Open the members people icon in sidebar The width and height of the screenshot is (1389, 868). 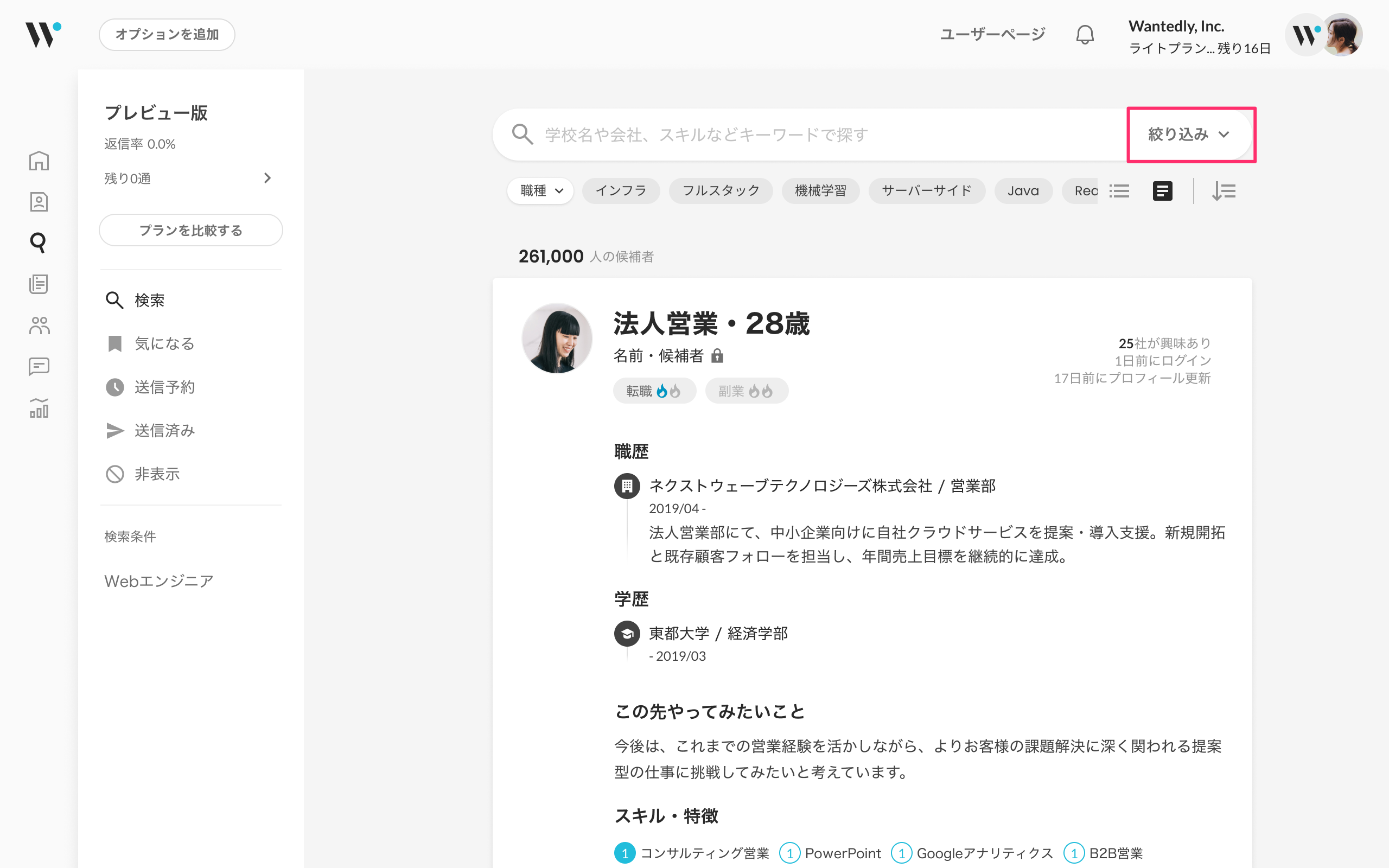point(39,325)
